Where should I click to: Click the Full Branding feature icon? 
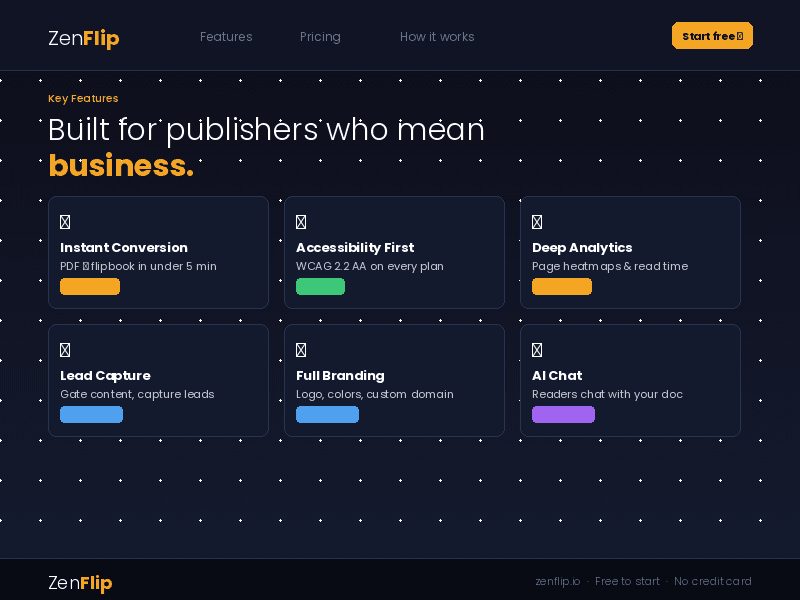pos(301,349)
